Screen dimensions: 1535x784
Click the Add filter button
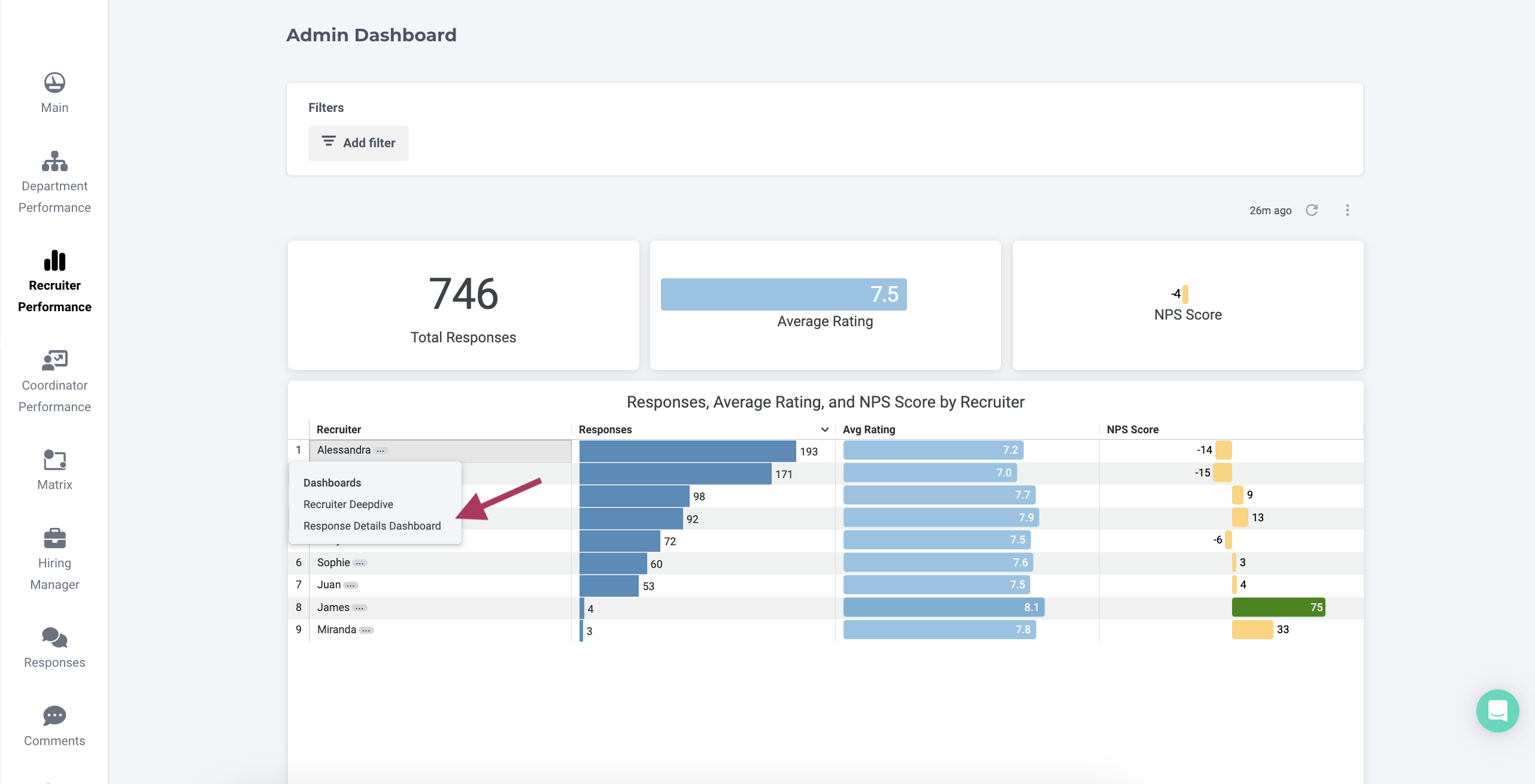(x=358, y=143)
